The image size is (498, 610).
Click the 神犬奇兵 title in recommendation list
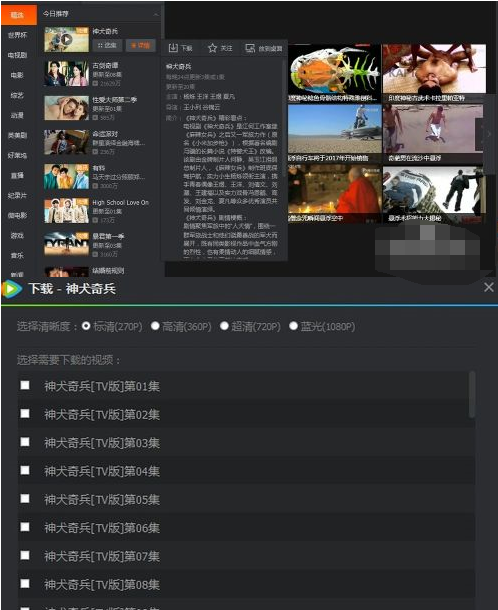(105, 31)
